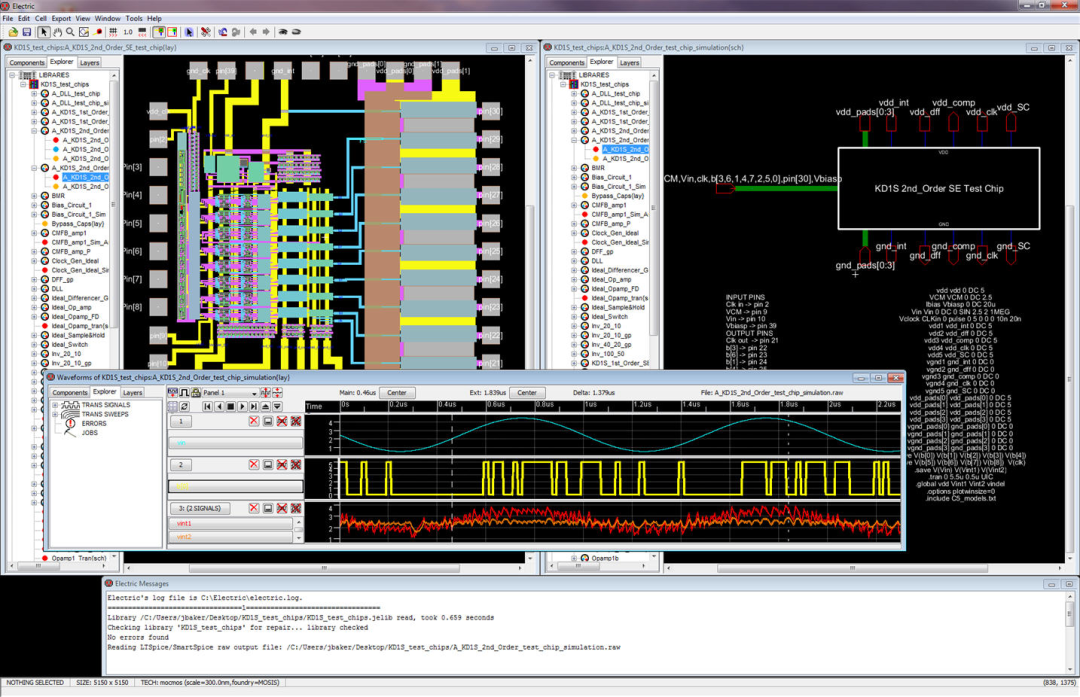Image resolution: width=1080 pixels, height=697 pixels.
Task: Select the Pan hand tool
Action: [57, 32]
